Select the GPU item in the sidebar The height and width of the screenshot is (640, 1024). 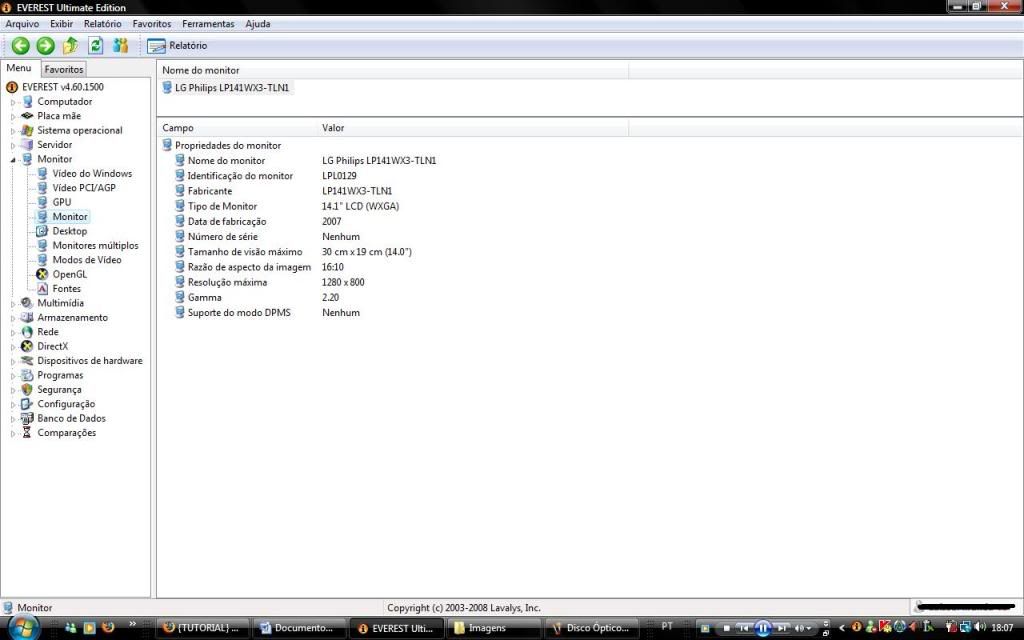coord(62,202)
